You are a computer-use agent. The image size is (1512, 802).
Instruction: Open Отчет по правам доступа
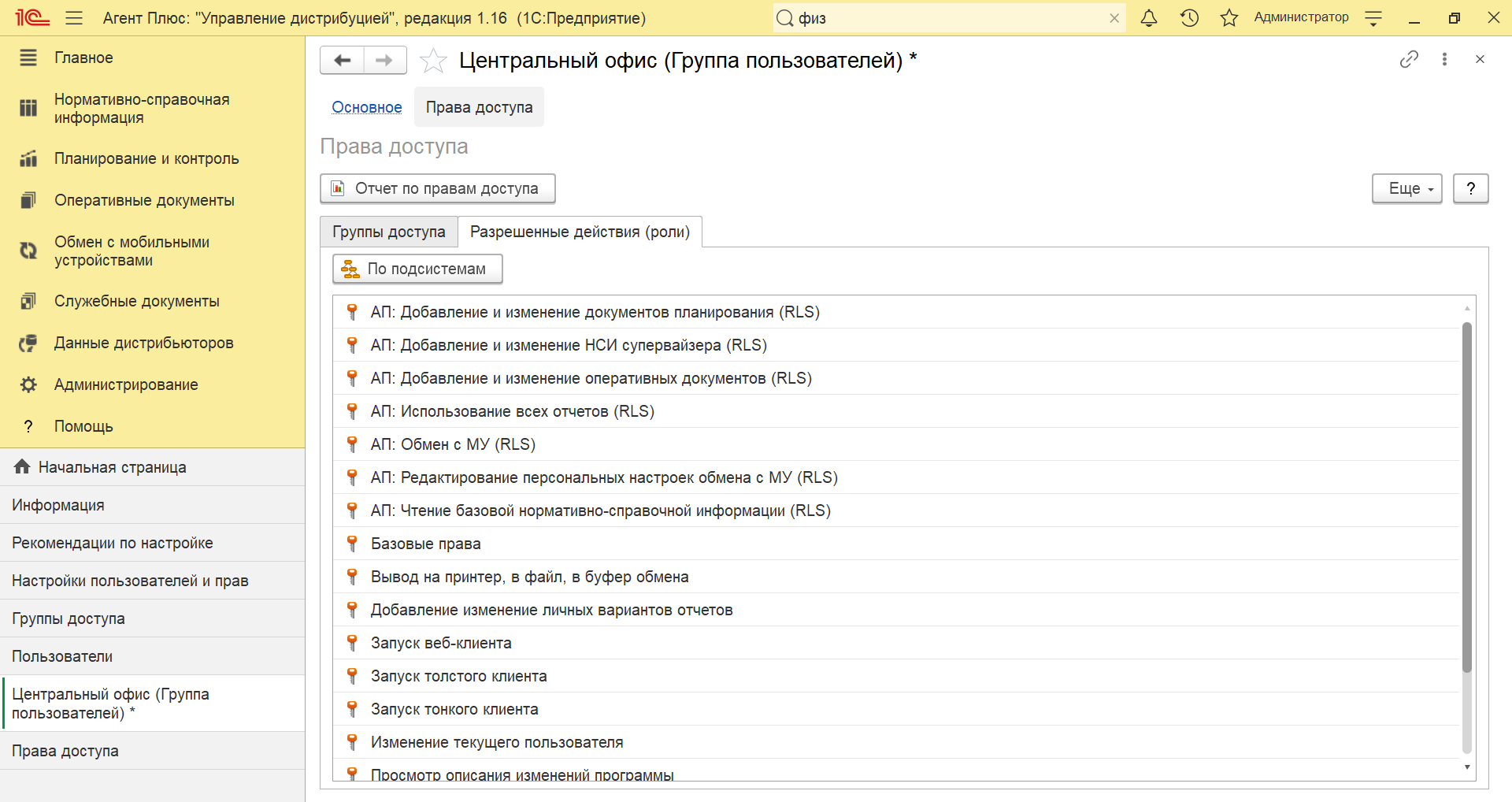(x=438, y=188)
